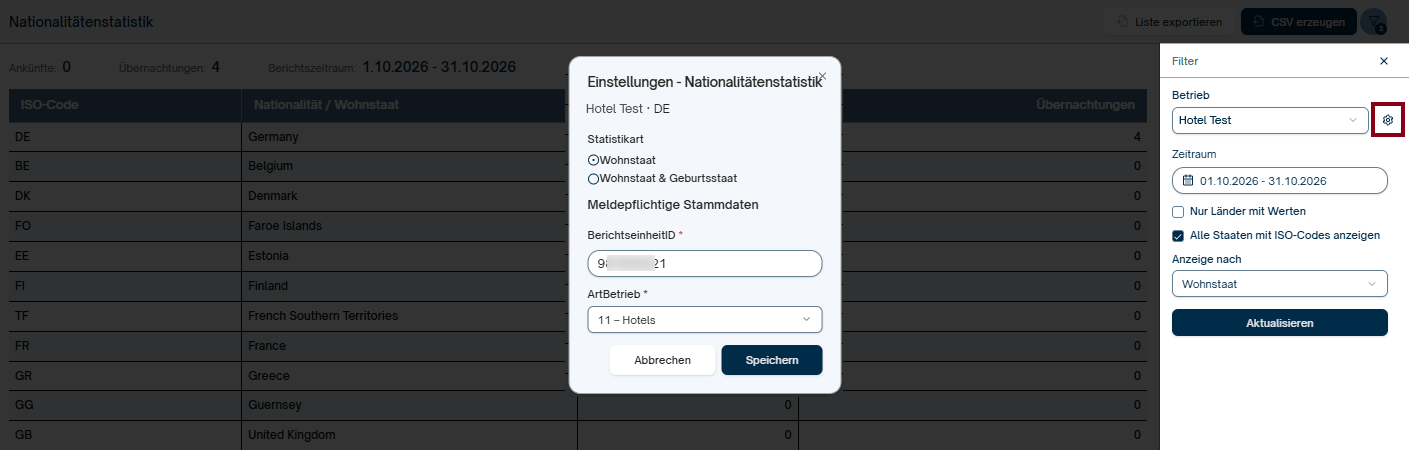Viewport: 1409px width, 450px height.
Task: Select the Guernsey cell
Action: pyautogui.click(x=409, y=406)
